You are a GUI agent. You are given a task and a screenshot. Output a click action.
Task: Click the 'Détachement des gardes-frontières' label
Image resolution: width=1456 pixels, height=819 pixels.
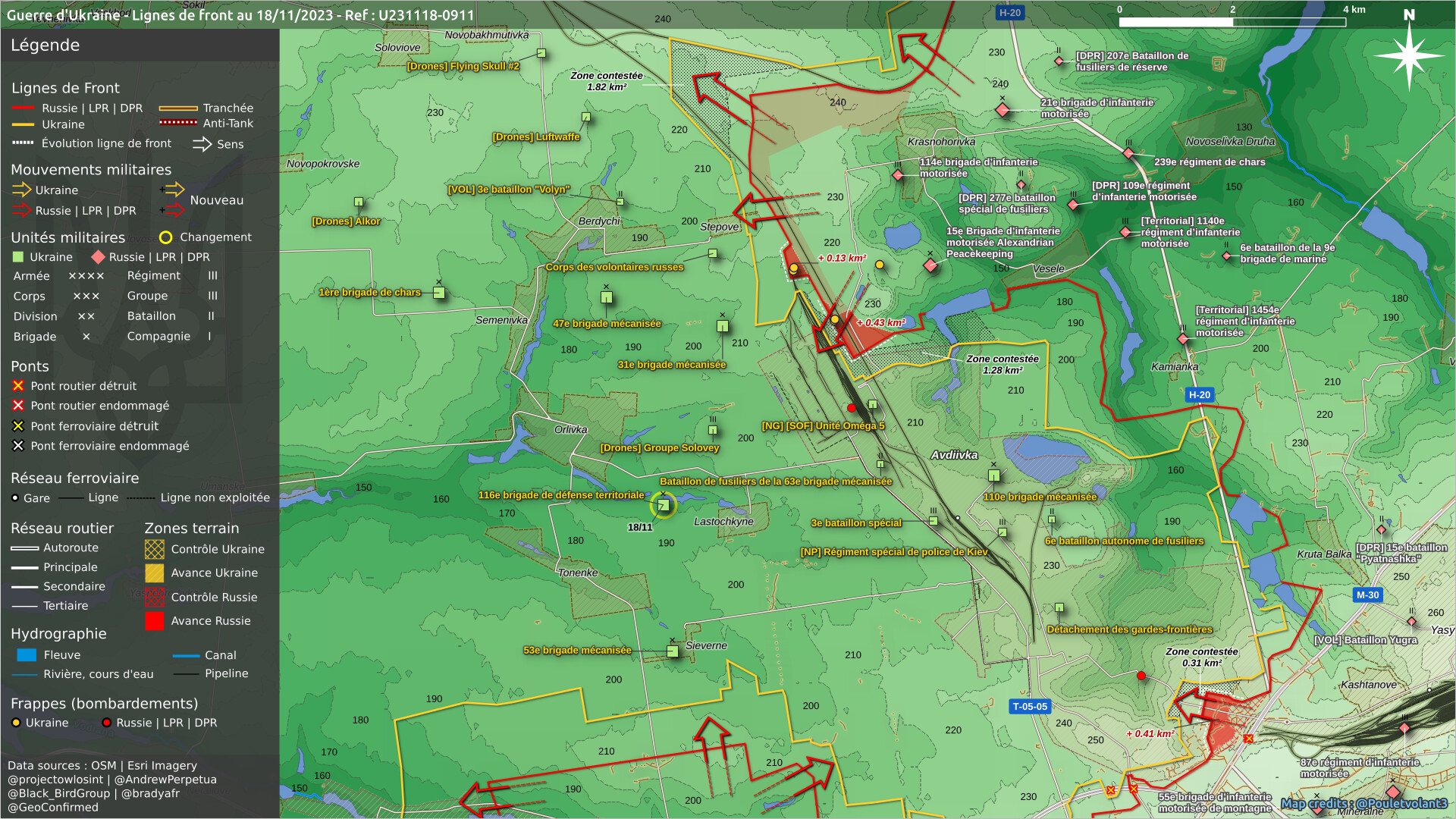[1129, 629]
